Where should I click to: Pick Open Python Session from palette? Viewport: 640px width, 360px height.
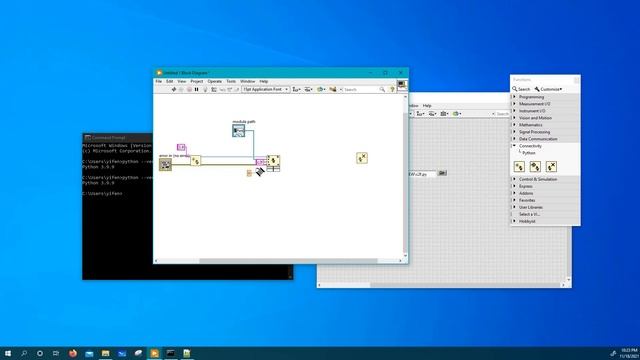(519, 167)
